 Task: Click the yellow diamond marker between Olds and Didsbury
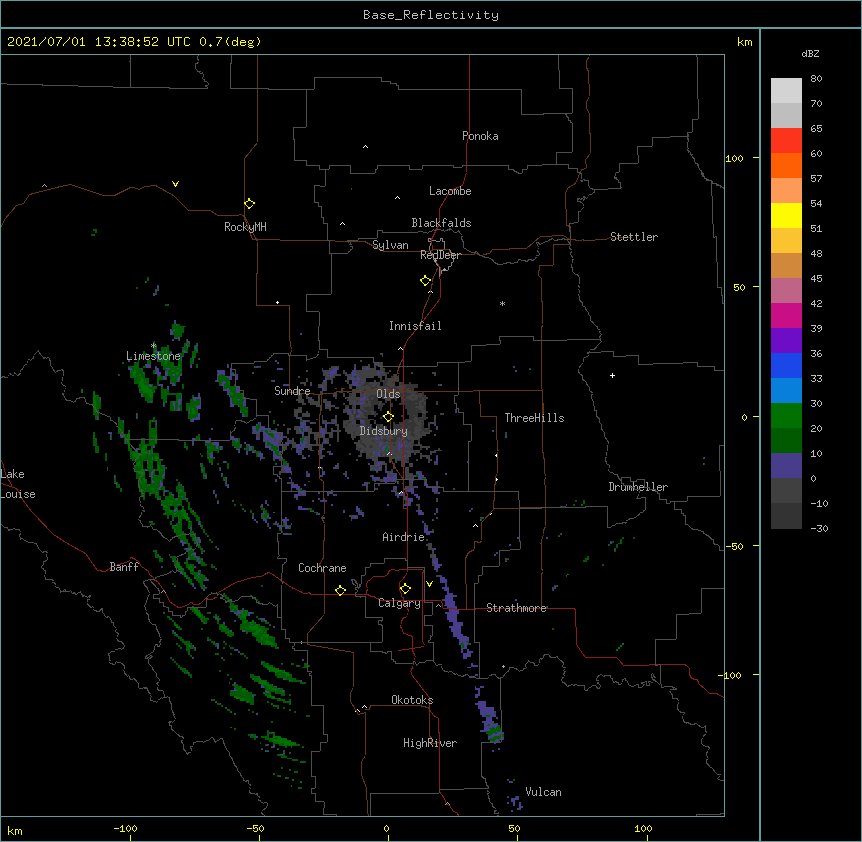coord(388,416)
